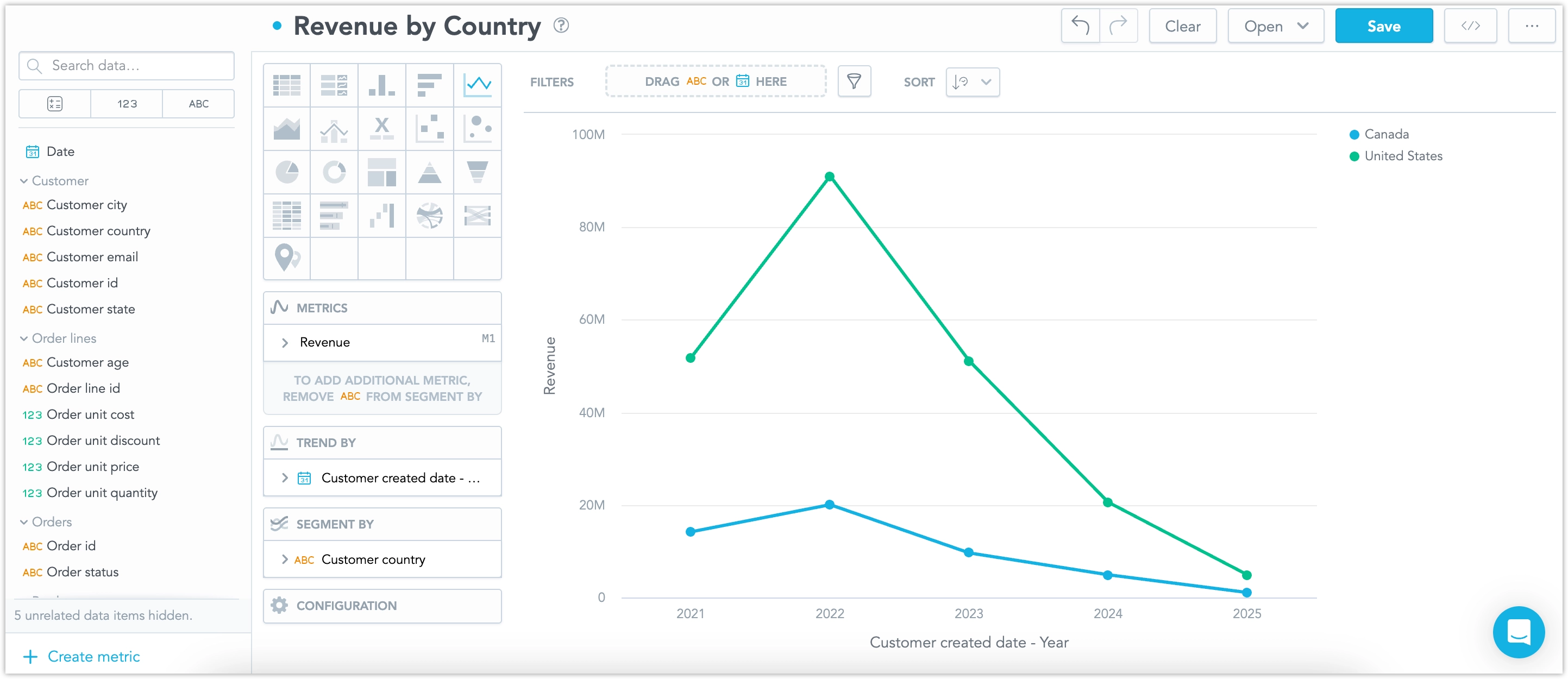This screenshot has height=679, width=1568.
Task: Toggle the 123 numeric fields filter
Action: [126, 103]
